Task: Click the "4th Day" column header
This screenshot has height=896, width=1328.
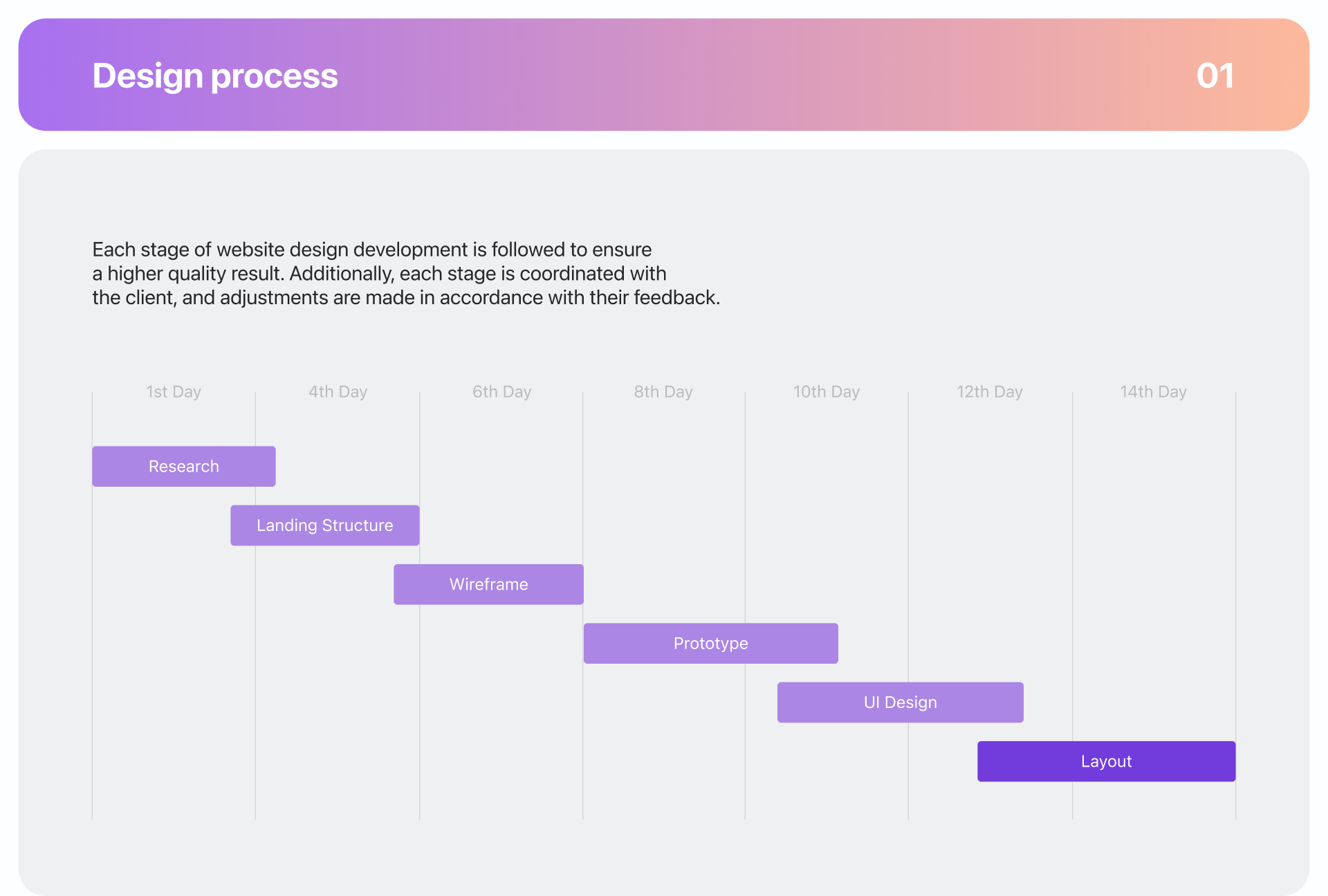Action: coord(338,392)
